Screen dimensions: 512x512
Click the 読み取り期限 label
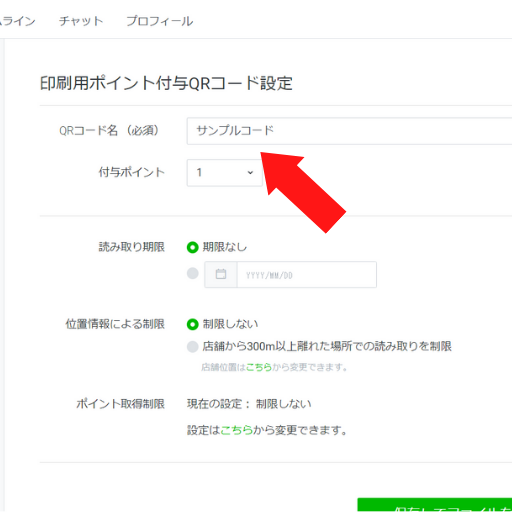[x=132, y=247]
